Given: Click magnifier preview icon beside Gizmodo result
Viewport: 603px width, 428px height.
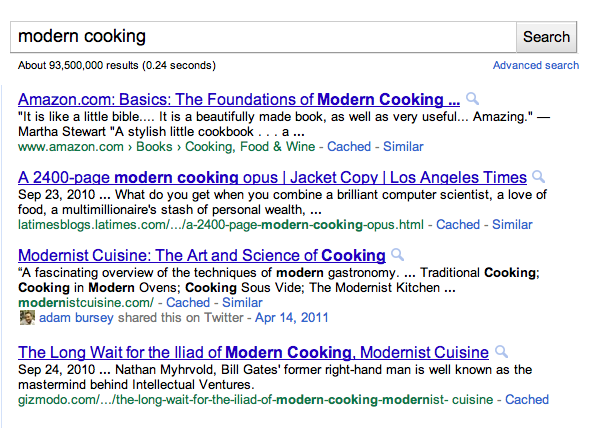Looking at the screenshot, I should (x=501, y=352).
